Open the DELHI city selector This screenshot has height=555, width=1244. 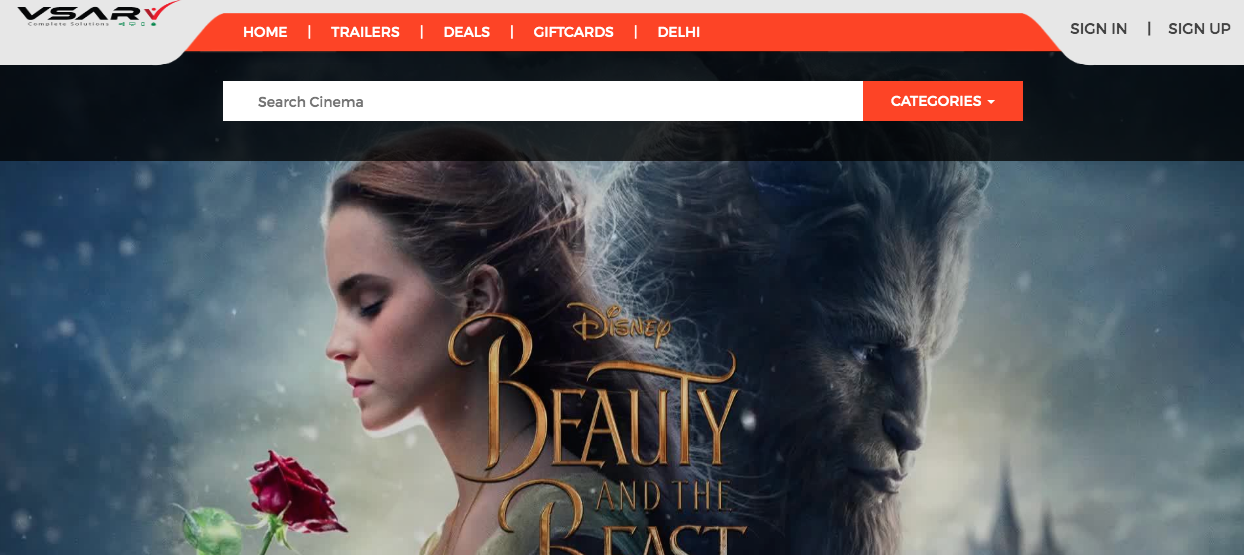pyautogui.click(x=678, y=32)
